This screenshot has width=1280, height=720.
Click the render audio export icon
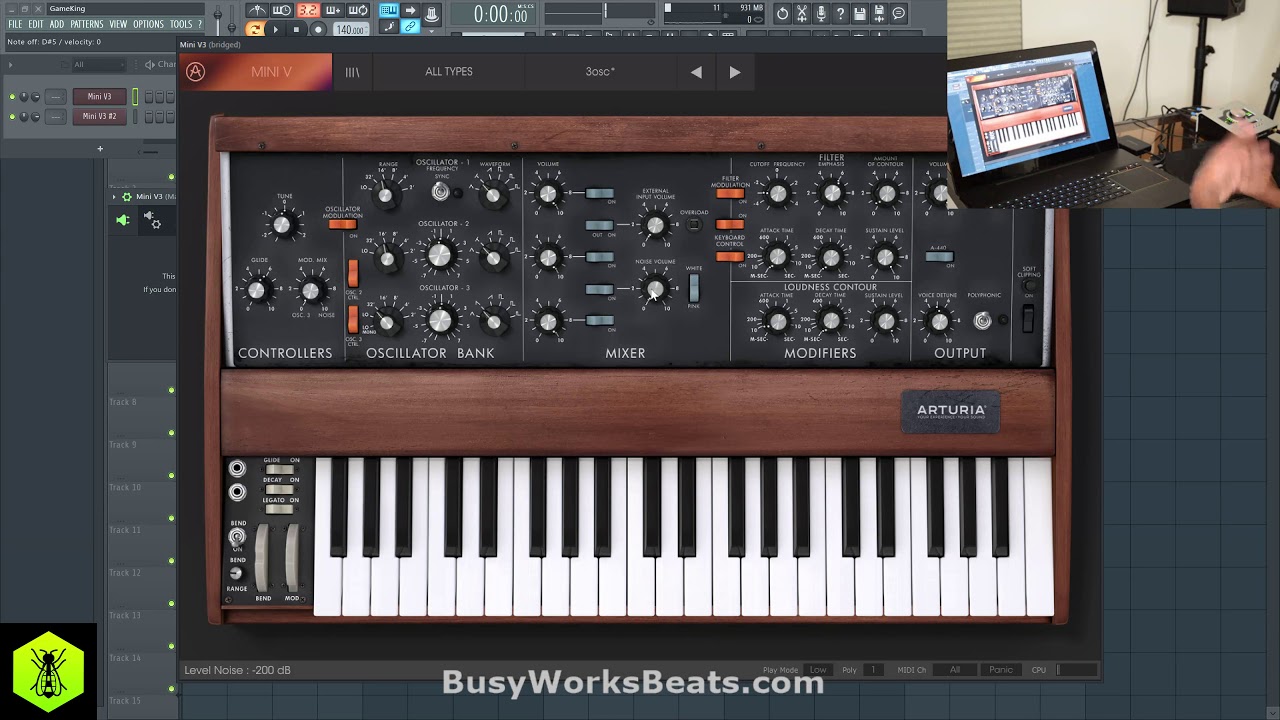879,13
